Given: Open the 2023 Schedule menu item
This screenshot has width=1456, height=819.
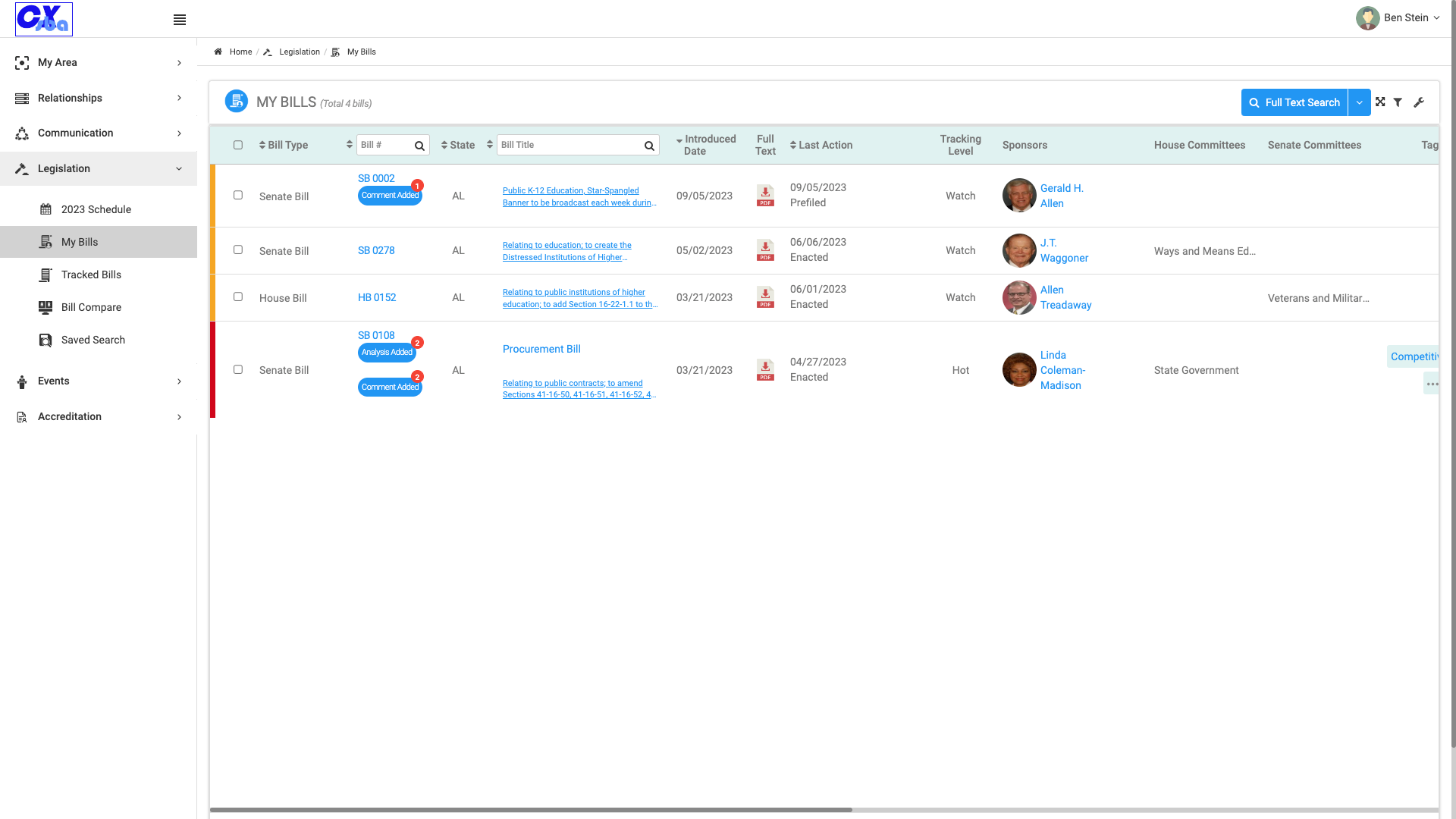Looking at the screenshot, I should (x=99, y=209).
